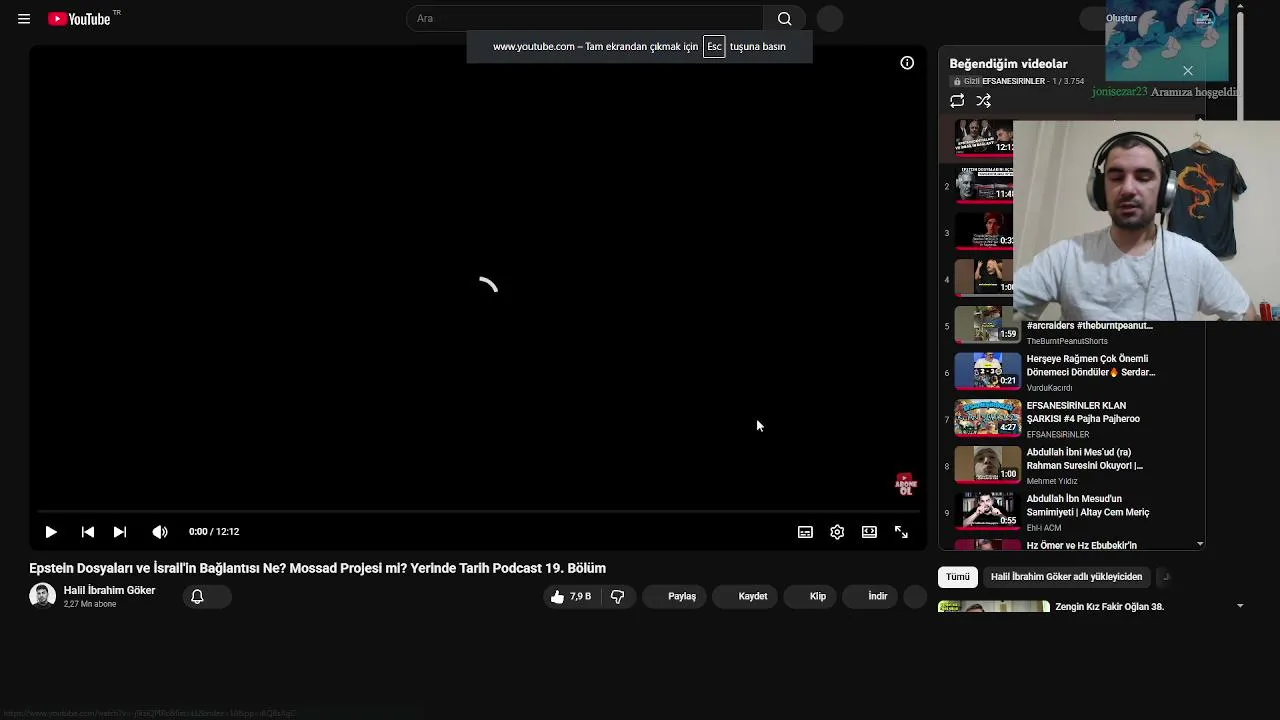Open playlist item 7 thumbnail 4:27

(x=987, y=417)
